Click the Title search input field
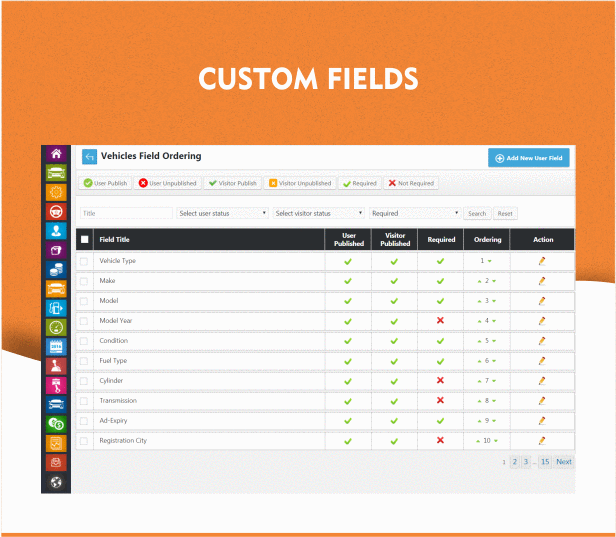Viewport: 616px width, 537px height. 126,213
